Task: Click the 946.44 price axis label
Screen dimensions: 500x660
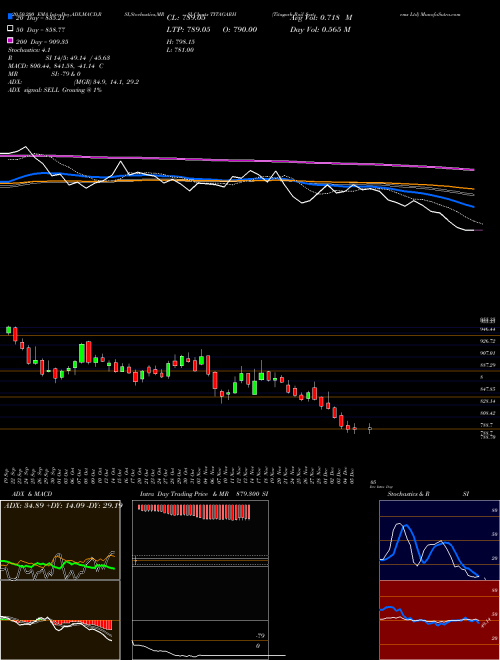Action: [488, 329]
